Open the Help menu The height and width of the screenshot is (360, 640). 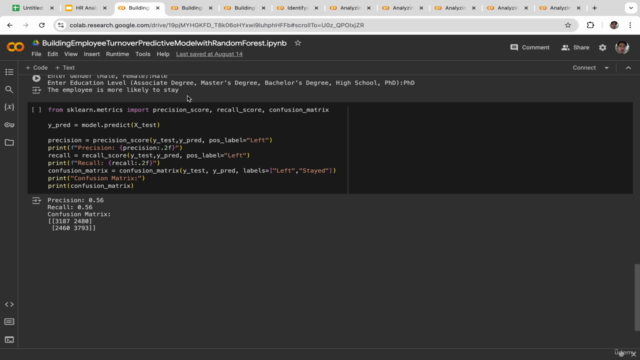pos(163,54)
